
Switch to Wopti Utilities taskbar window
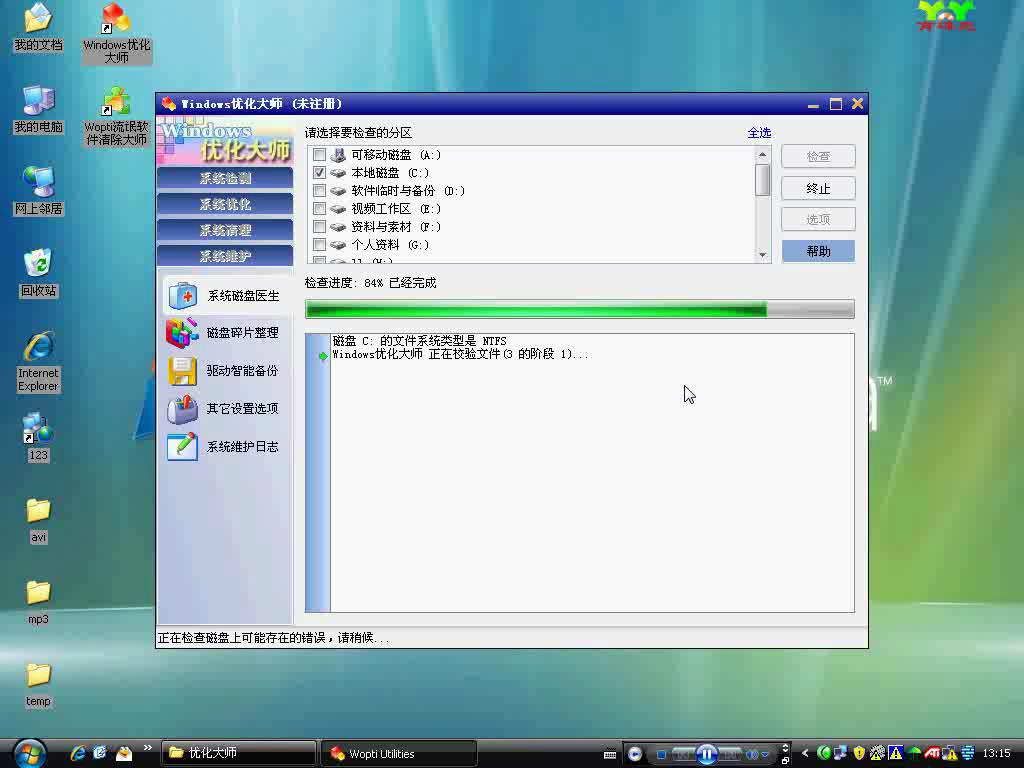(398, 753)
